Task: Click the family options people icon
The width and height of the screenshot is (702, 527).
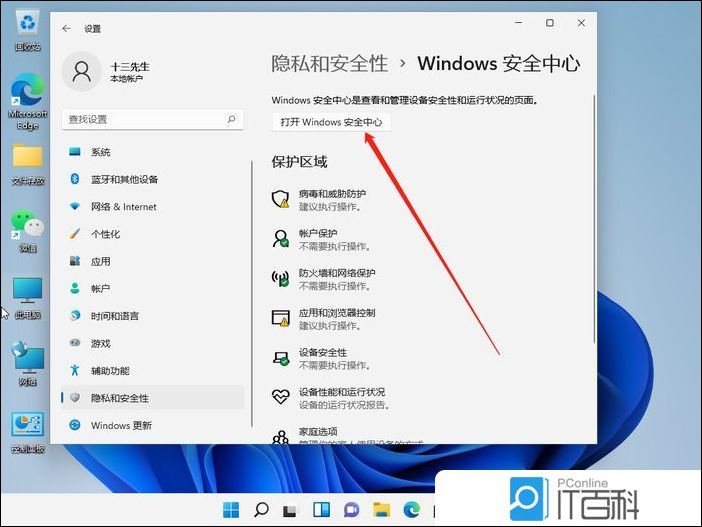Action: pyautogui.click(x=281, y=437)
